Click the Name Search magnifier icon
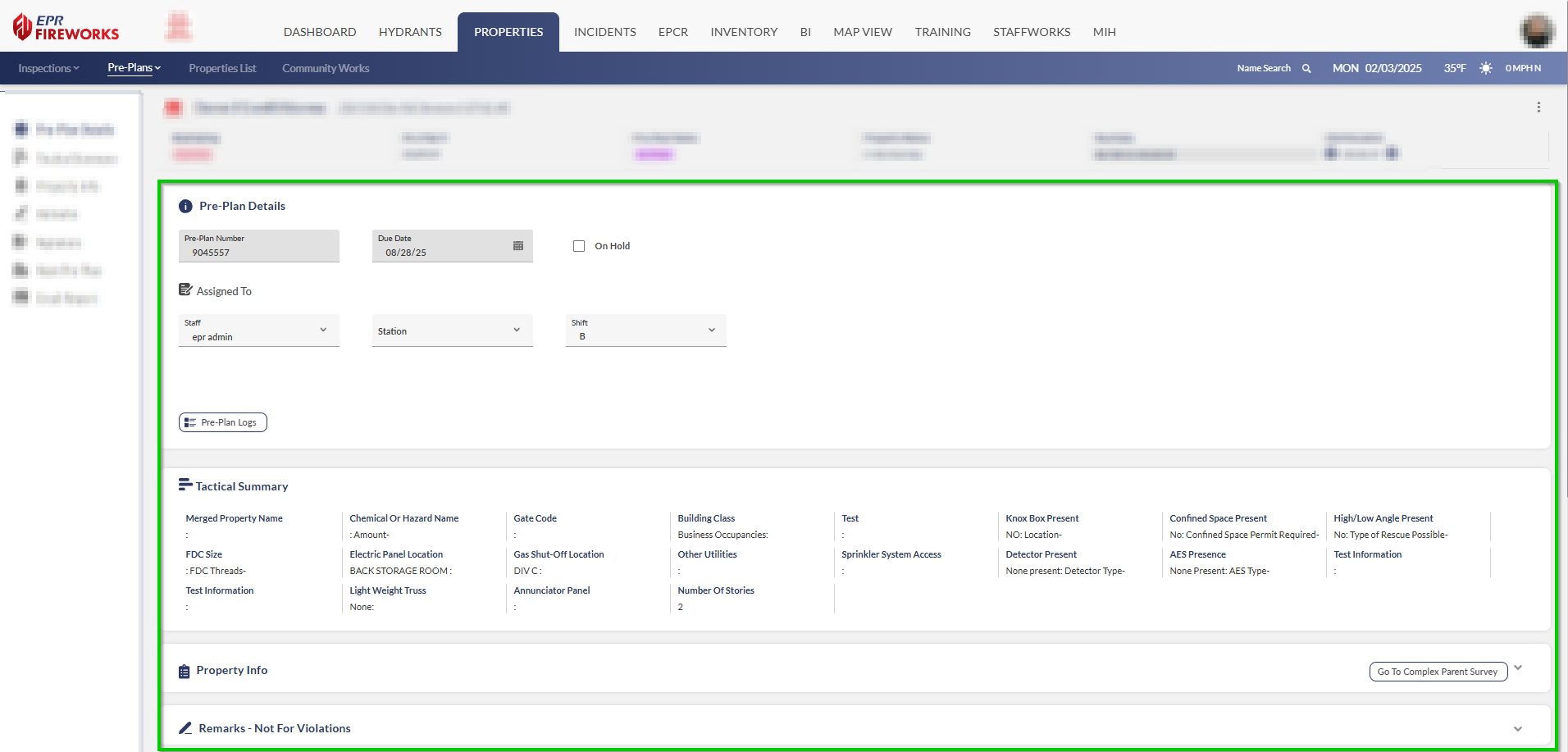The height and width of the screenshot is (752, 1568). pyautogui.click(x=1306, y=69)
